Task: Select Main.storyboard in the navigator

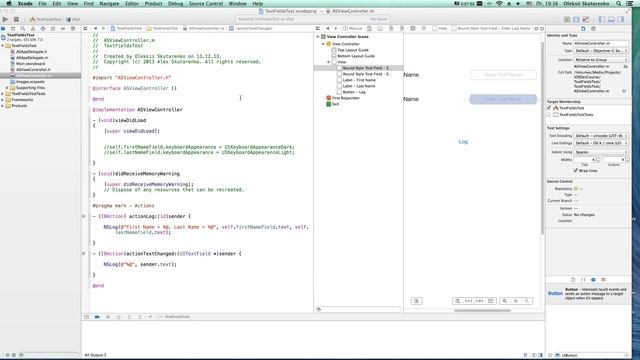Action: [31, 64]
